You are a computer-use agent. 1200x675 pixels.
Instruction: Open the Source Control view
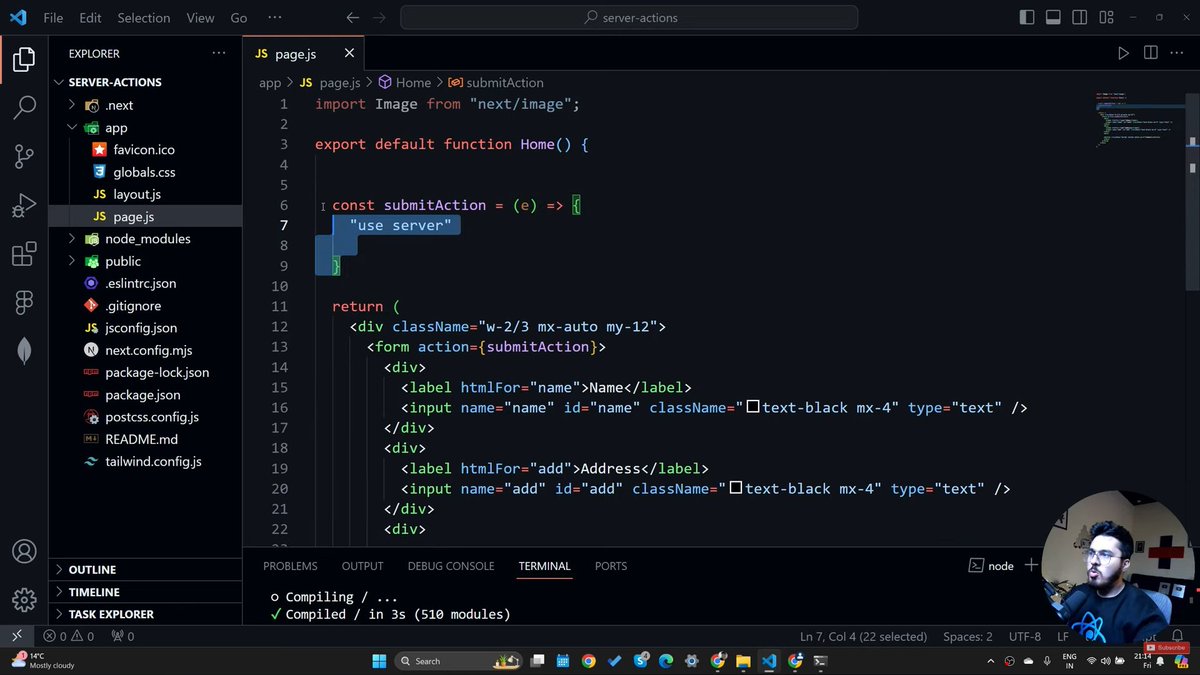tap(24, 156)
